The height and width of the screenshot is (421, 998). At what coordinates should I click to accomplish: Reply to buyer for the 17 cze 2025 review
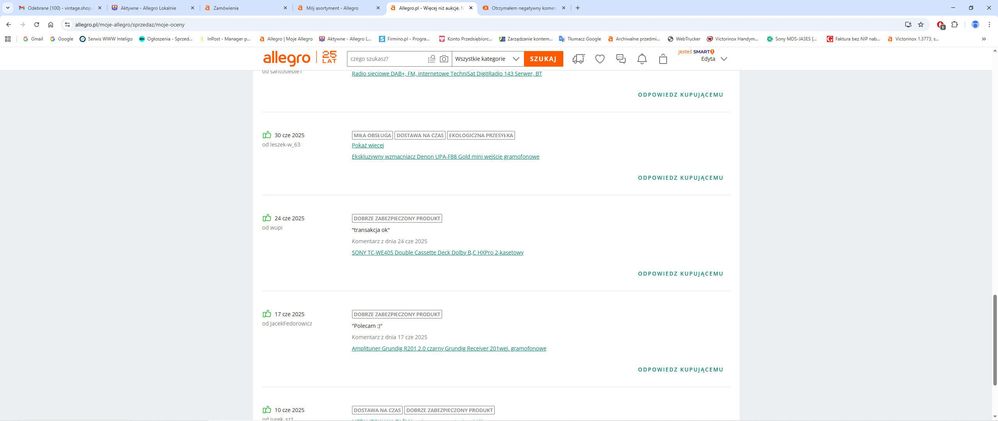click(x=680, y=369)
